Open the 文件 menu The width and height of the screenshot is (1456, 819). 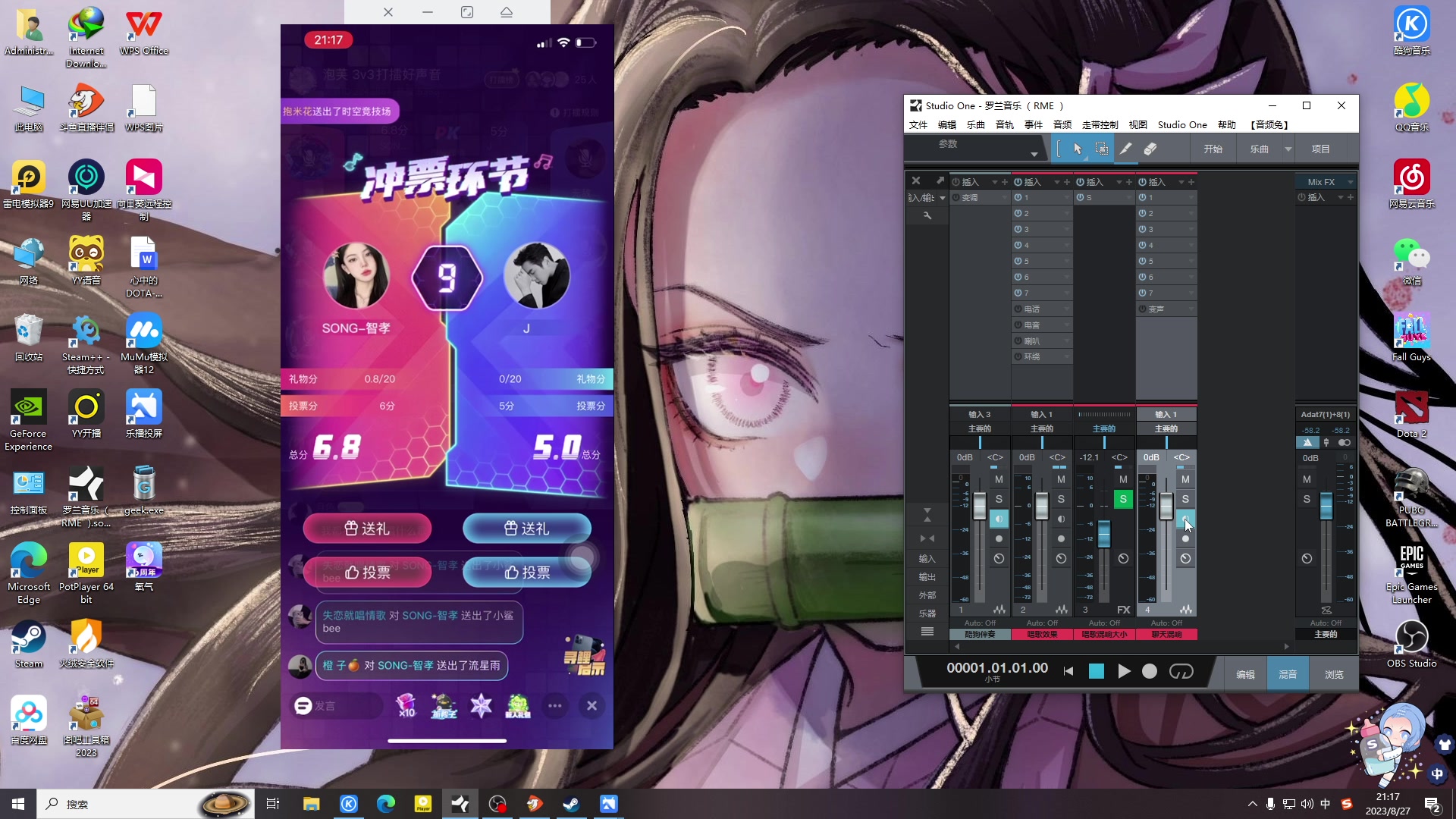pyautogui.click(x=918, y=125)
